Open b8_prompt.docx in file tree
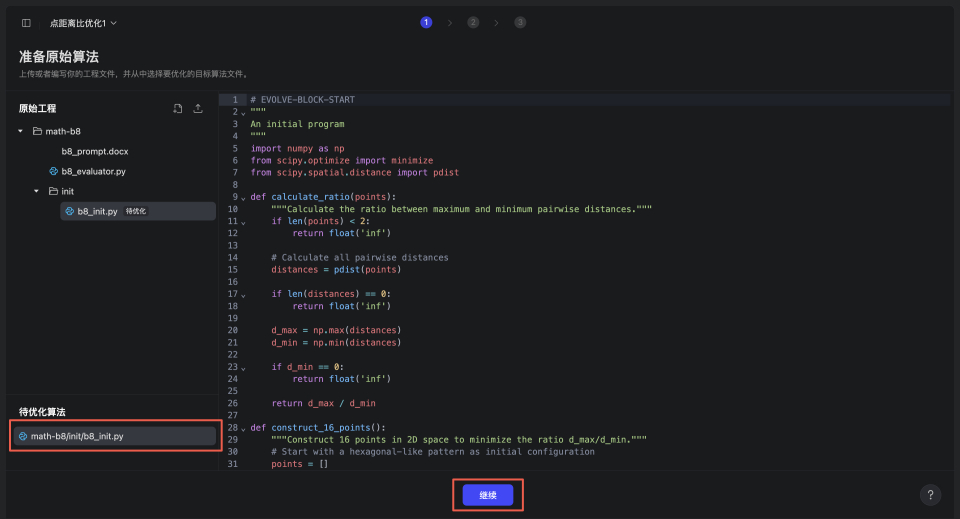Viewport: 960px width, 519px height. pos(94,151)
